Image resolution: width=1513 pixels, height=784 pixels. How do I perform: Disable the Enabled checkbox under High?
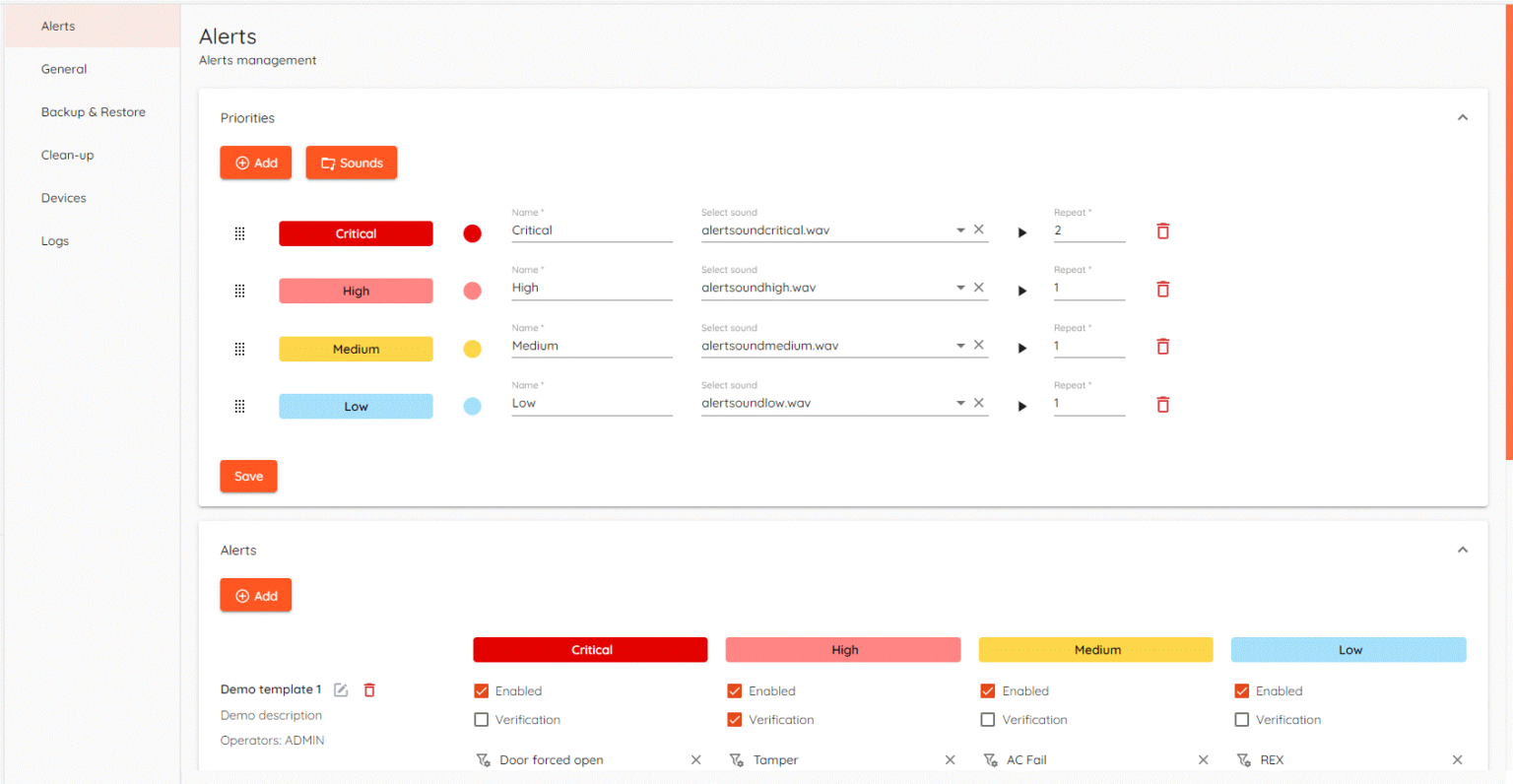pyautogui.click(x=734, y=690)
